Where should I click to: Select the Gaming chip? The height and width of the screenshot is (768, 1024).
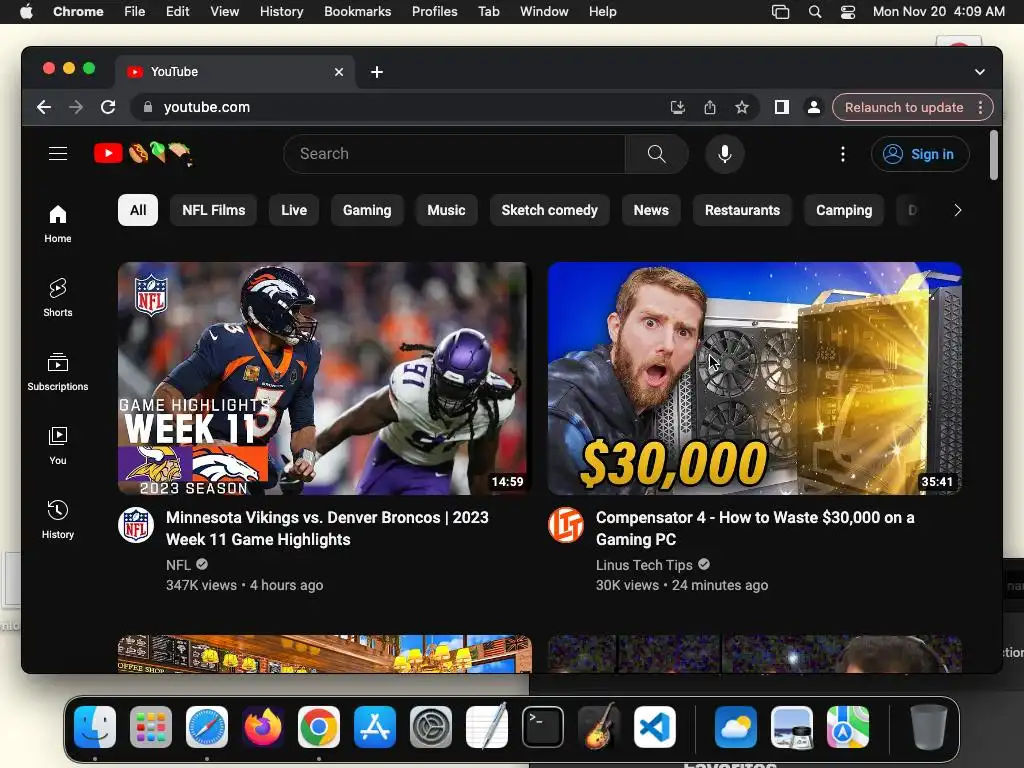point(367,210)
